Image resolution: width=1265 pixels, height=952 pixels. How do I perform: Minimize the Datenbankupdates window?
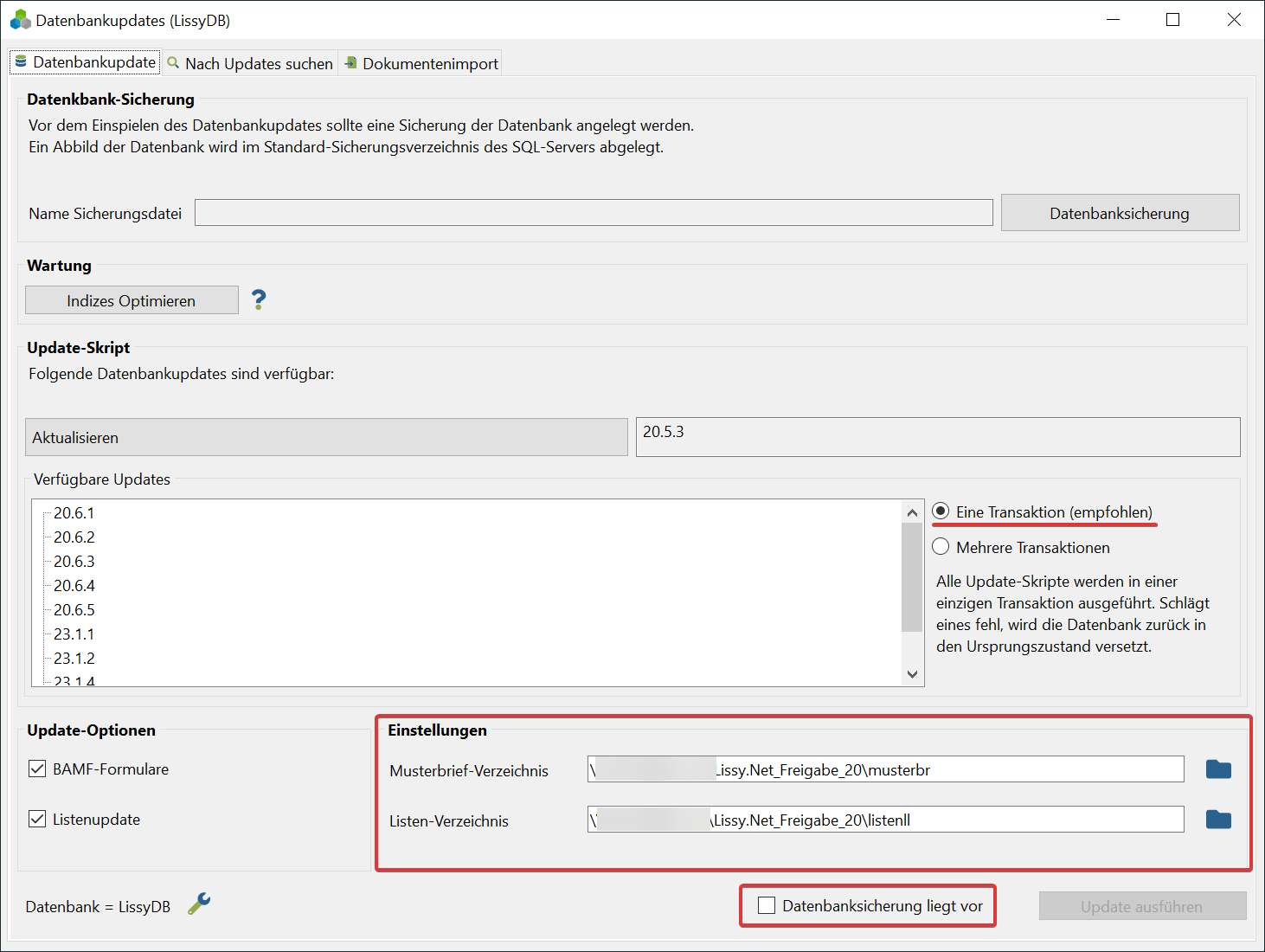click(x=1114, y=19)
